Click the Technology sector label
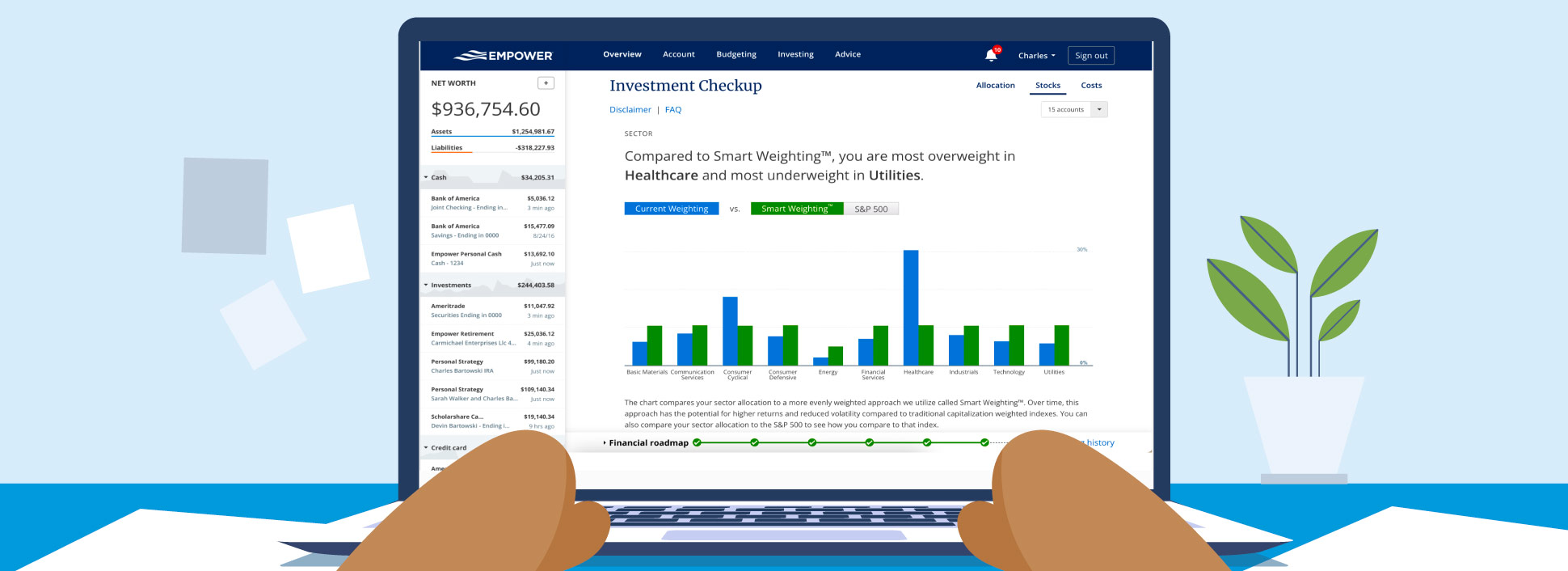 [1009, 372]
